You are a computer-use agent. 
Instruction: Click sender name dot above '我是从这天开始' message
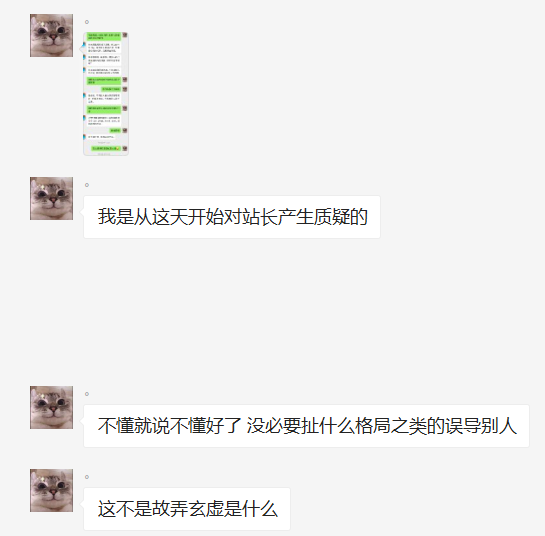click(87, 185)
